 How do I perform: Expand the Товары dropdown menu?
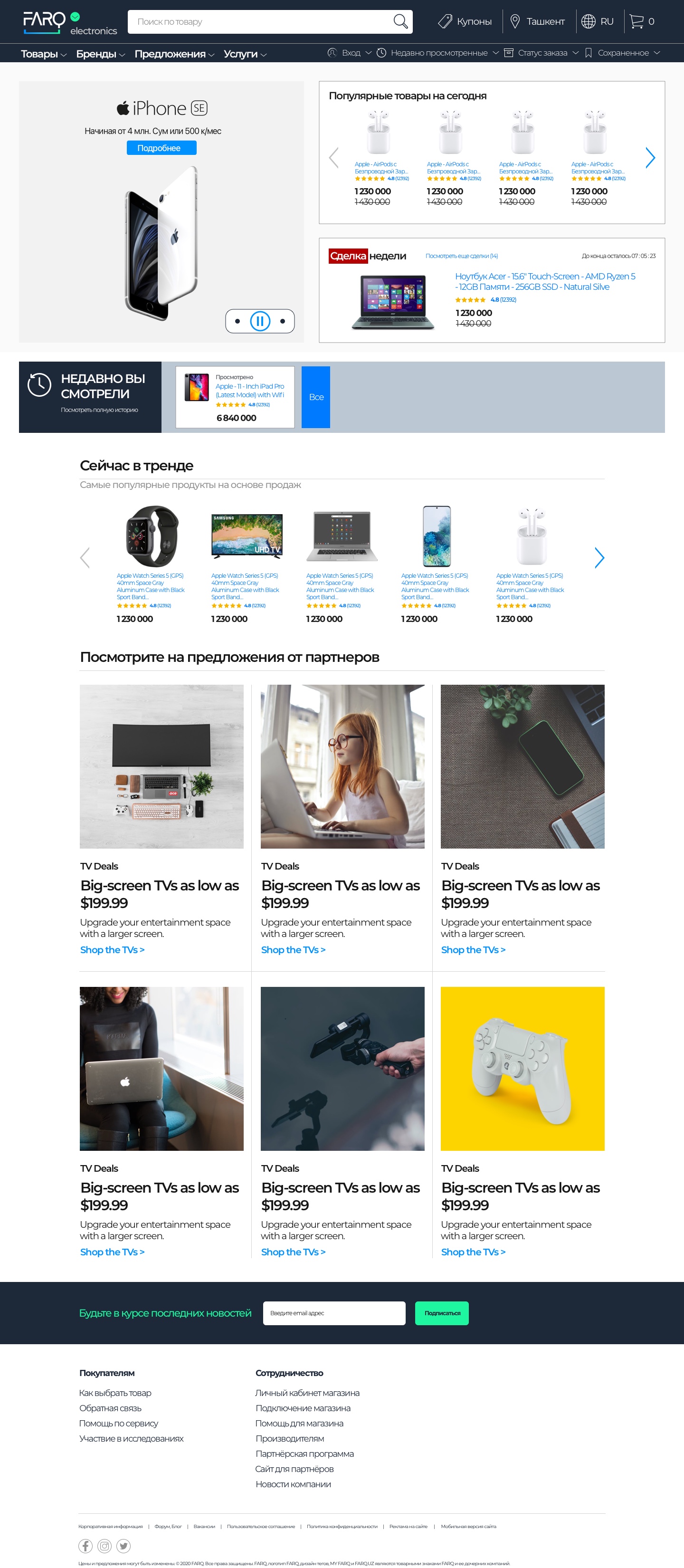coord(44,54)
